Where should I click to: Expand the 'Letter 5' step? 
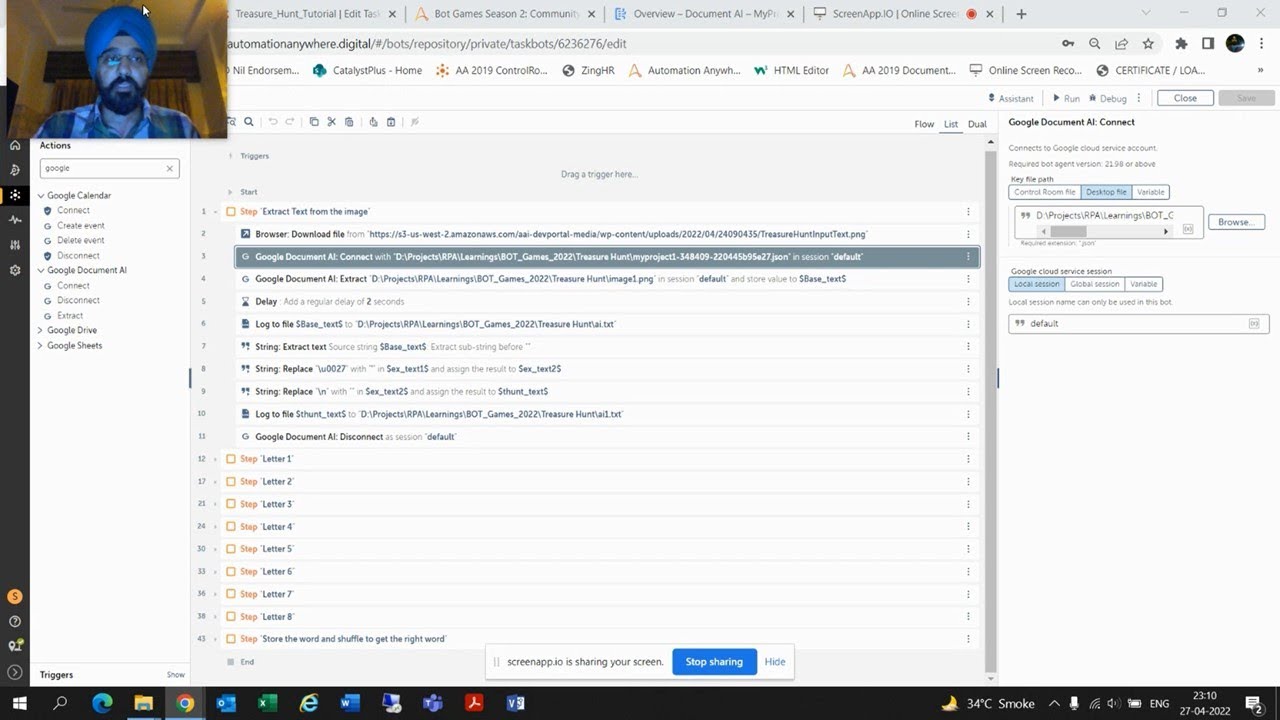pos(215,549)
